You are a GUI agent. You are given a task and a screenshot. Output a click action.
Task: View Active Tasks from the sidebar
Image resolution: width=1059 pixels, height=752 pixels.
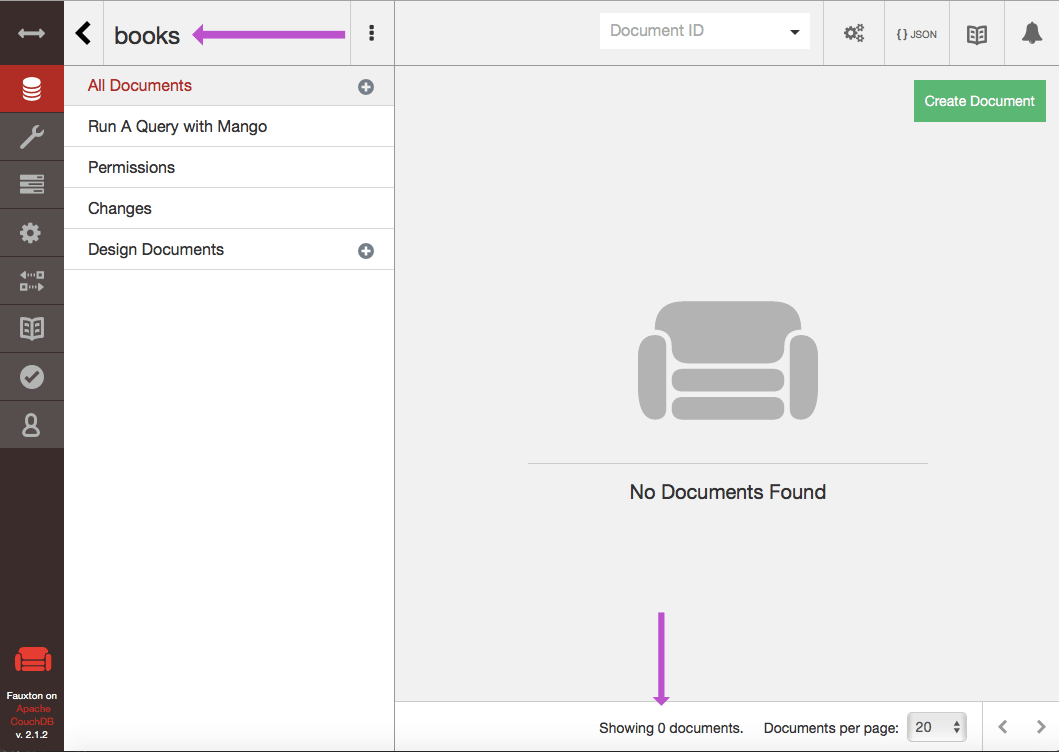click(31, 184)
